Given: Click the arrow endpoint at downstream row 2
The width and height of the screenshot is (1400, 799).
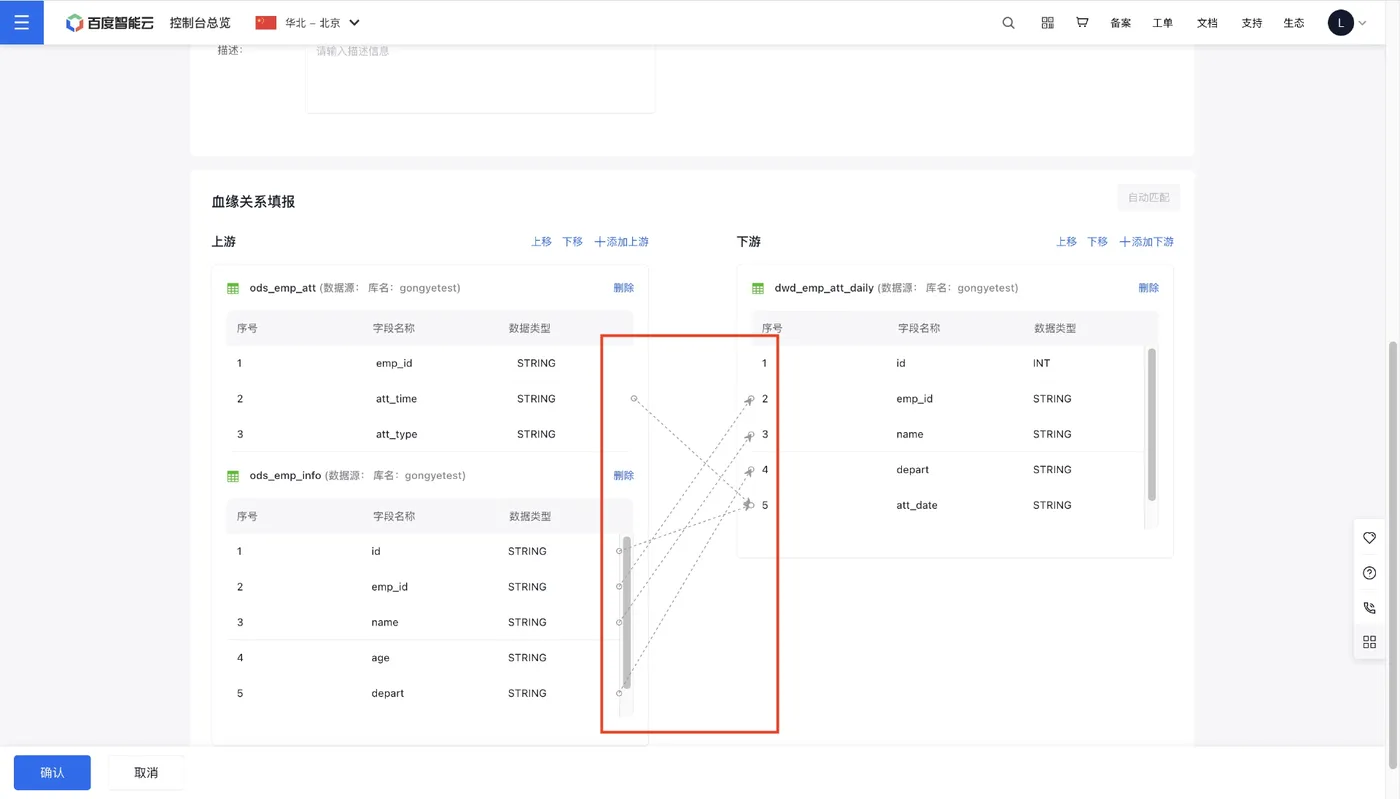Looking at the screenshot, I should pos(750,400).
